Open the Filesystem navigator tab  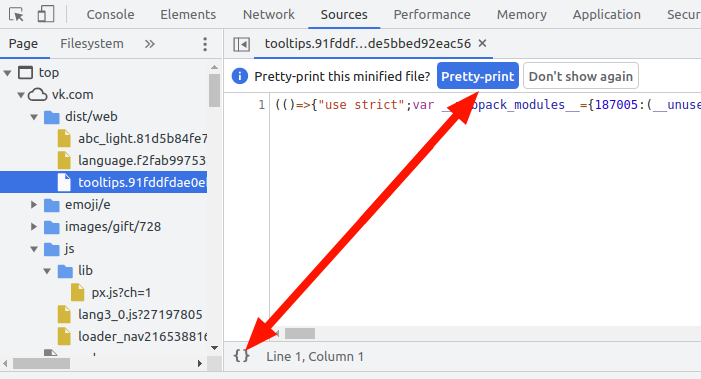point(92,43)
